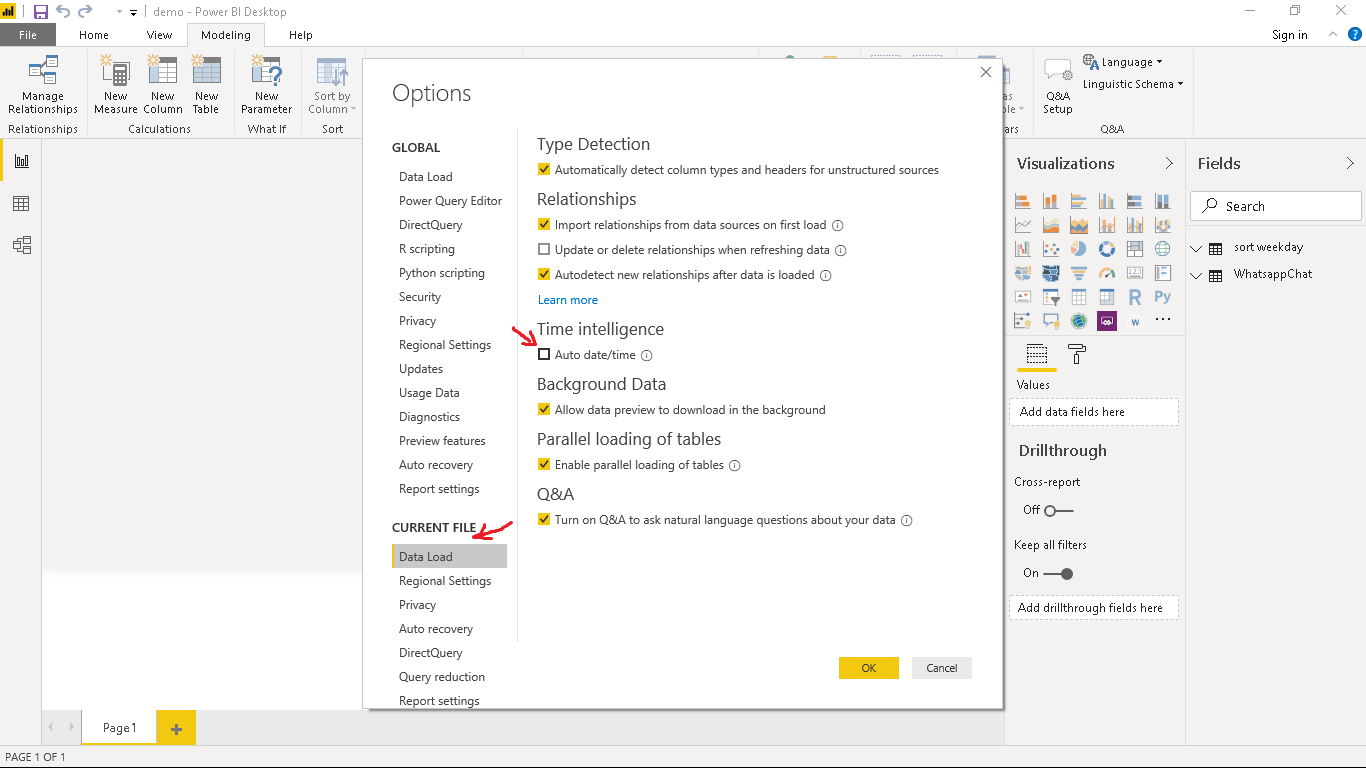This screenshot has width=1366, height=768.
Task: Insert an R script visual
Action: (x=1134, y=297)
